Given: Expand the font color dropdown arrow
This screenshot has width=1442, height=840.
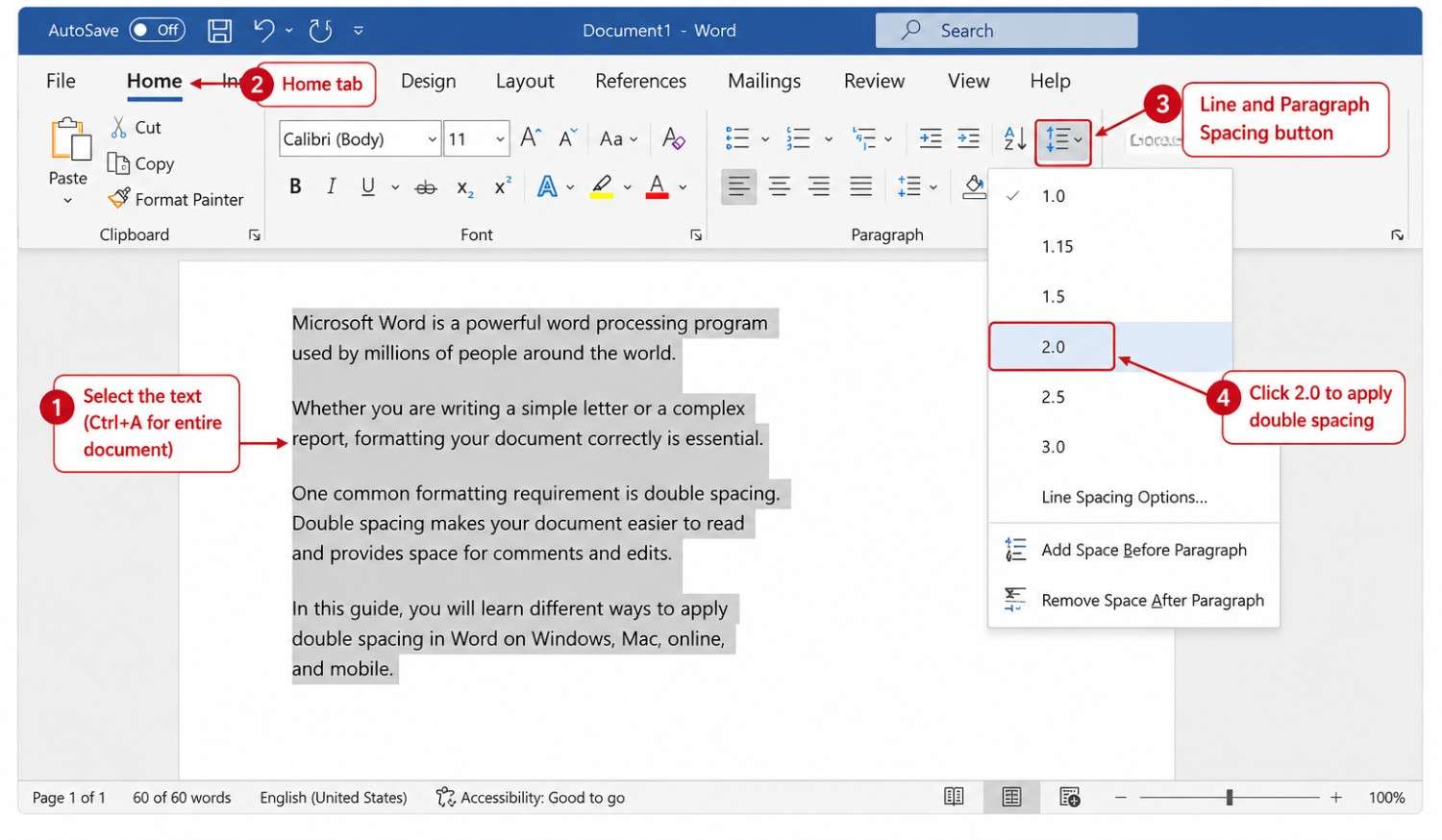Looking at the screenshot, I should click(x=683, y=187).
